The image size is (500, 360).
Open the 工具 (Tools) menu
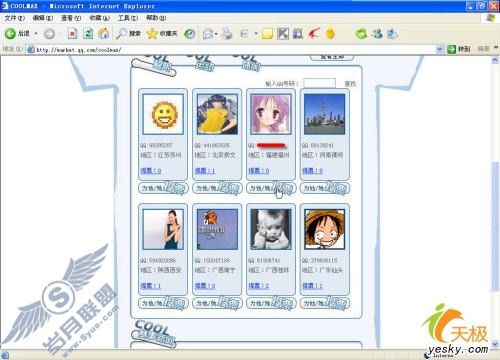tap(128, 18)
